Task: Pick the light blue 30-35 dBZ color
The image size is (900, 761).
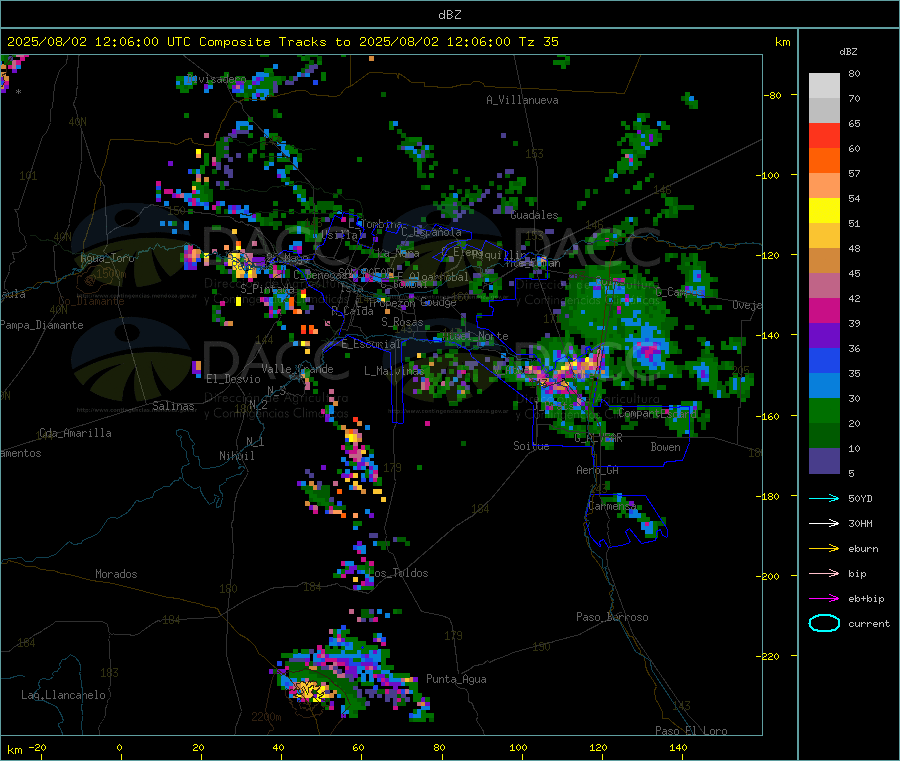Action: [x=824, y=386]
